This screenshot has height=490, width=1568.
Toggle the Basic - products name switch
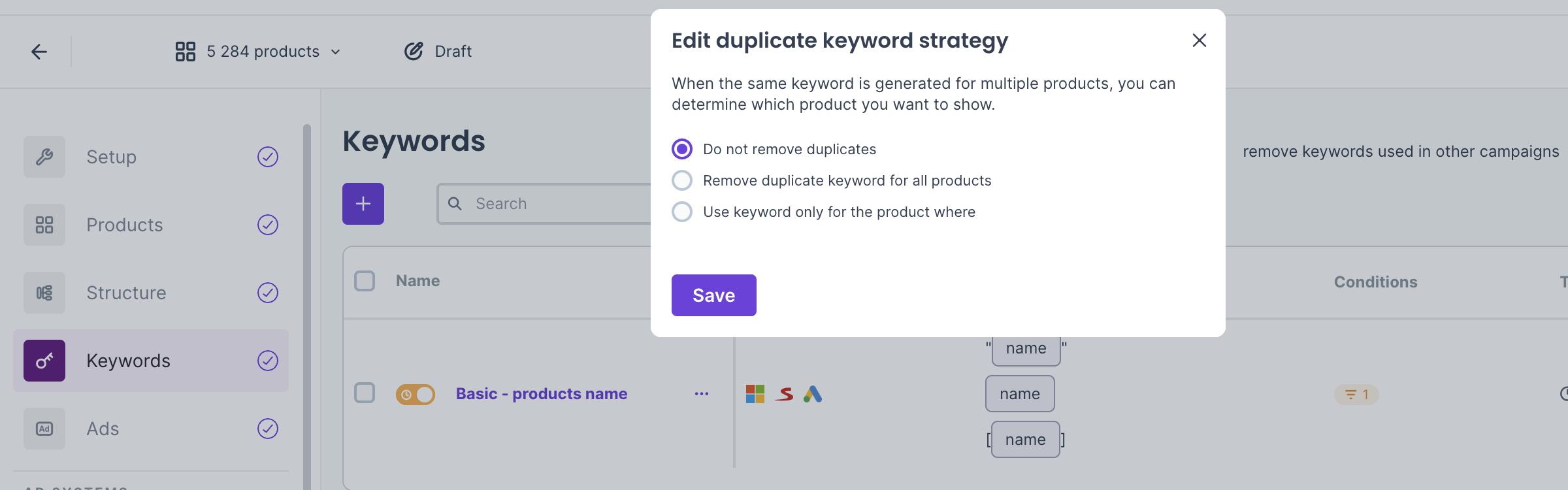coord(416,395)
